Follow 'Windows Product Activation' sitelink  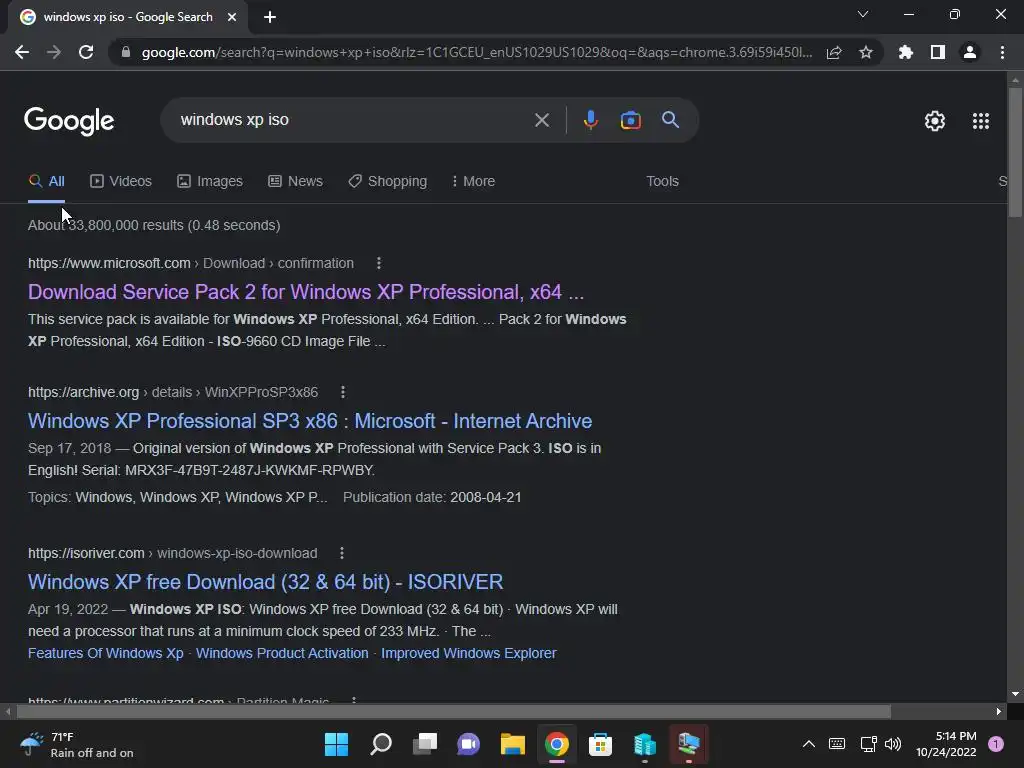(282, 653)
